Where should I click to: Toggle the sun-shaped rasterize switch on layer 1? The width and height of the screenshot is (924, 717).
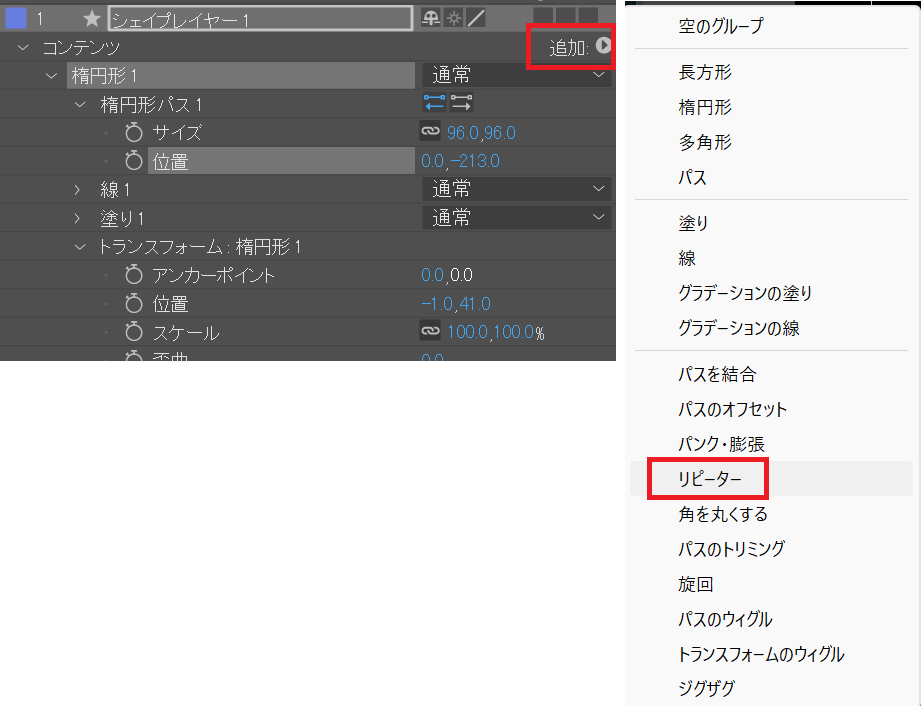(x=454, y=18)
